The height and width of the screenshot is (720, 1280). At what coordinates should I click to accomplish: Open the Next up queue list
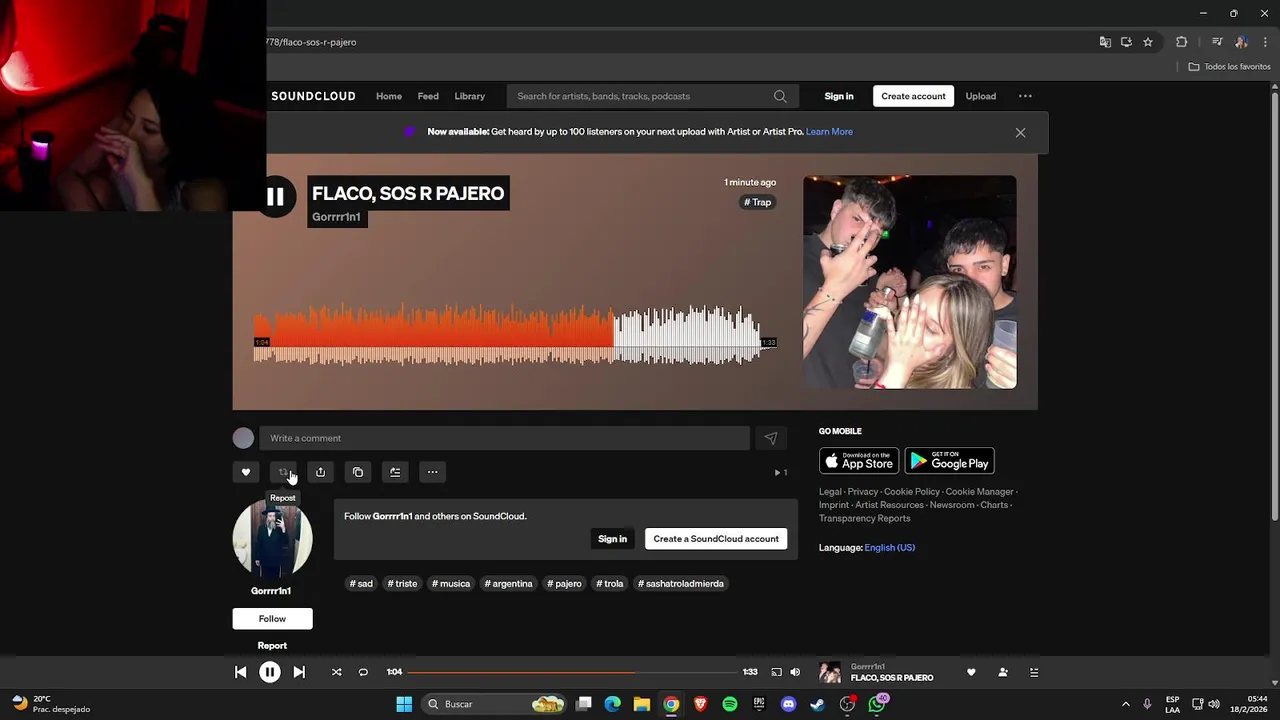click(x=1034, y=672)
